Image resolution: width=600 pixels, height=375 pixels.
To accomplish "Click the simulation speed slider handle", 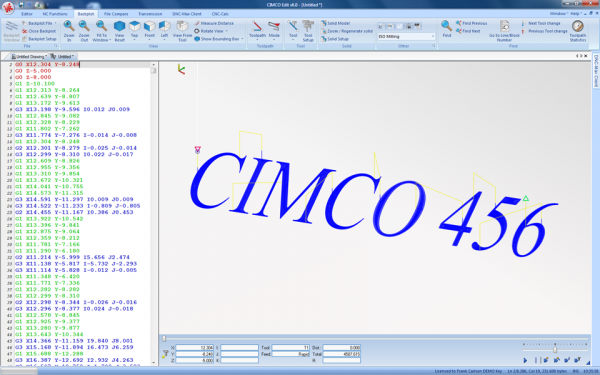I will (555, 350).
